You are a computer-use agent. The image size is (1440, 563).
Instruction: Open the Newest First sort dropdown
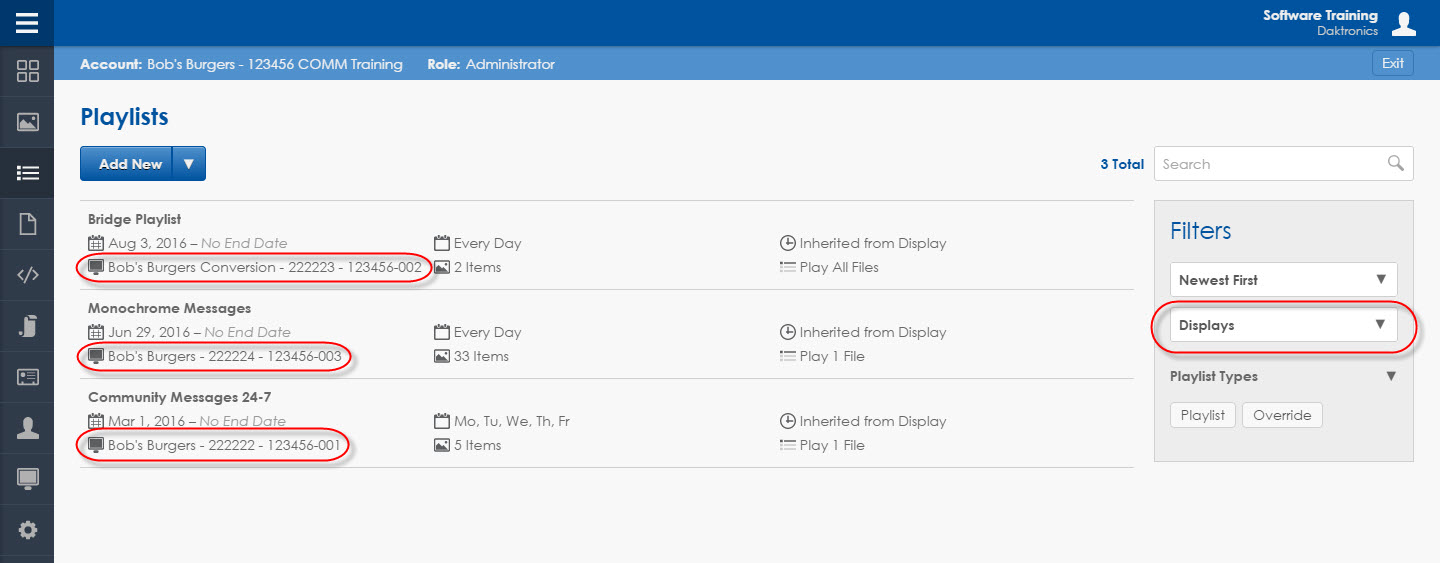tap(1283, 280)
